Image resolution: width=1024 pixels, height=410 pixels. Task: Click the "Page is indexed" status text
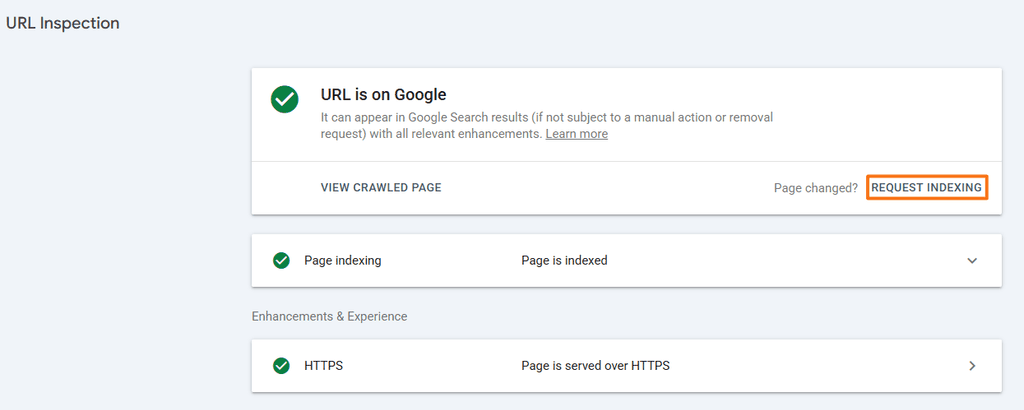pos(564,260)
